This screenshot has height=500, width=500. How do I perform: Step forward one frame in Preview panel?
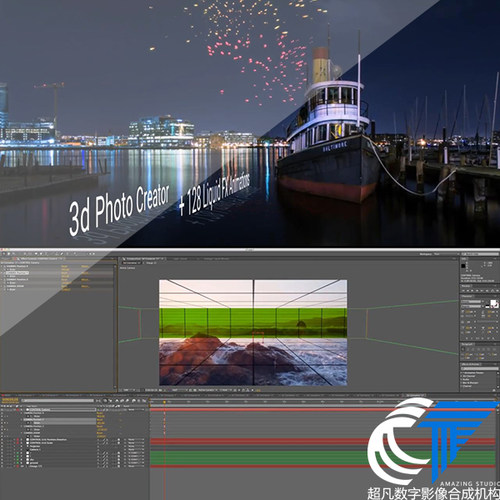pyautogui.click(x=477, y=291)
